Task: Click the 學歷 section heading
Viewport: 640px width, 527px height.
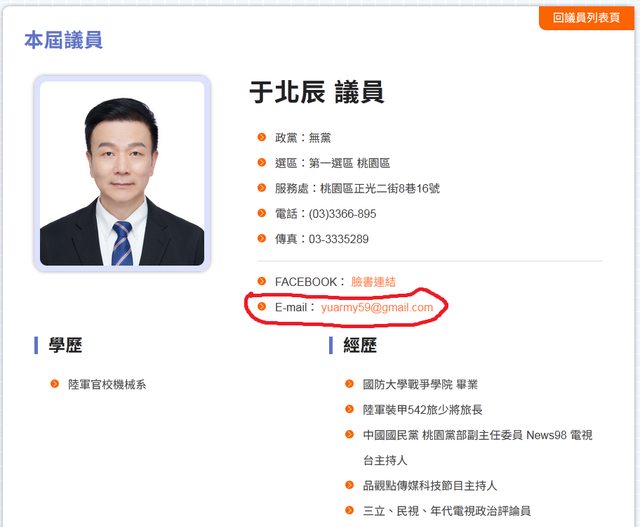Action: tap(65, 345)
